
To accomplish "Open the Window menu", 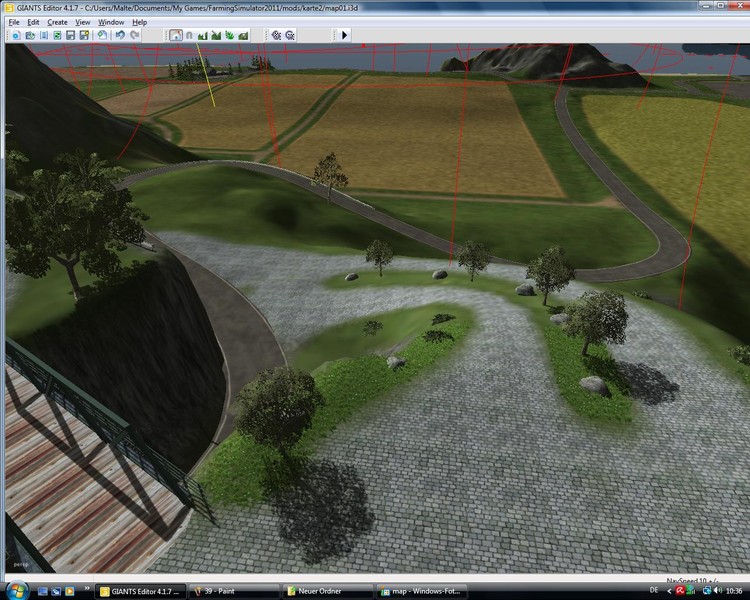I will pyautogui.click(x=111, y=22).
